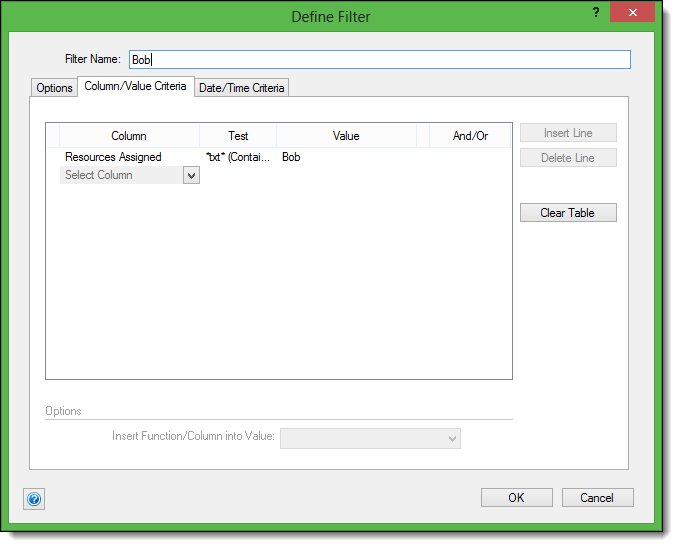Cancel the filter definition
Viewport: 678px width, 547px height.
point(597,498)
